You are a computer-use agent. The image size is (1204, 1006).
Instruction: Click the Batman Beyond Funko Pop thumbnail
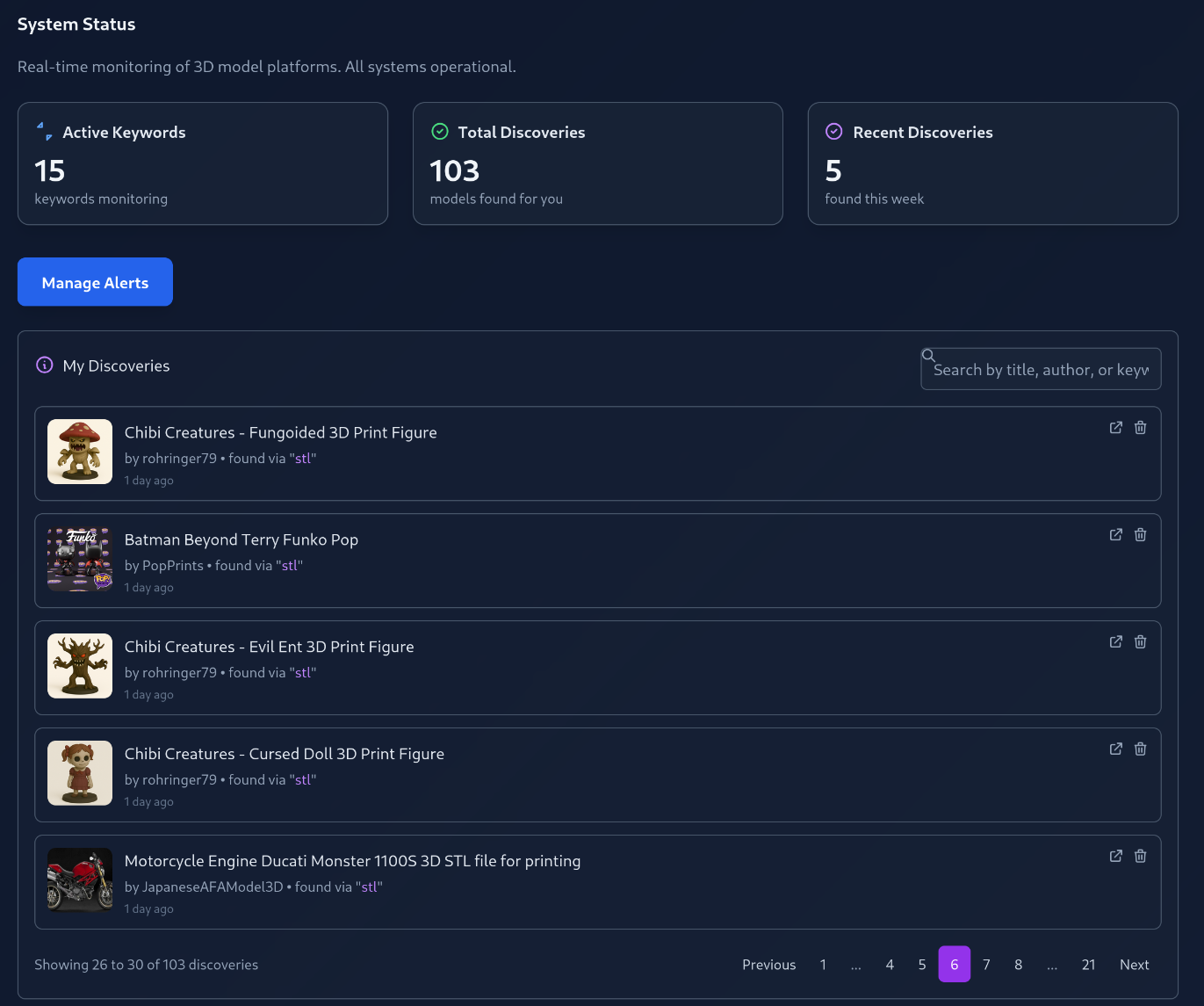[80, 559]
